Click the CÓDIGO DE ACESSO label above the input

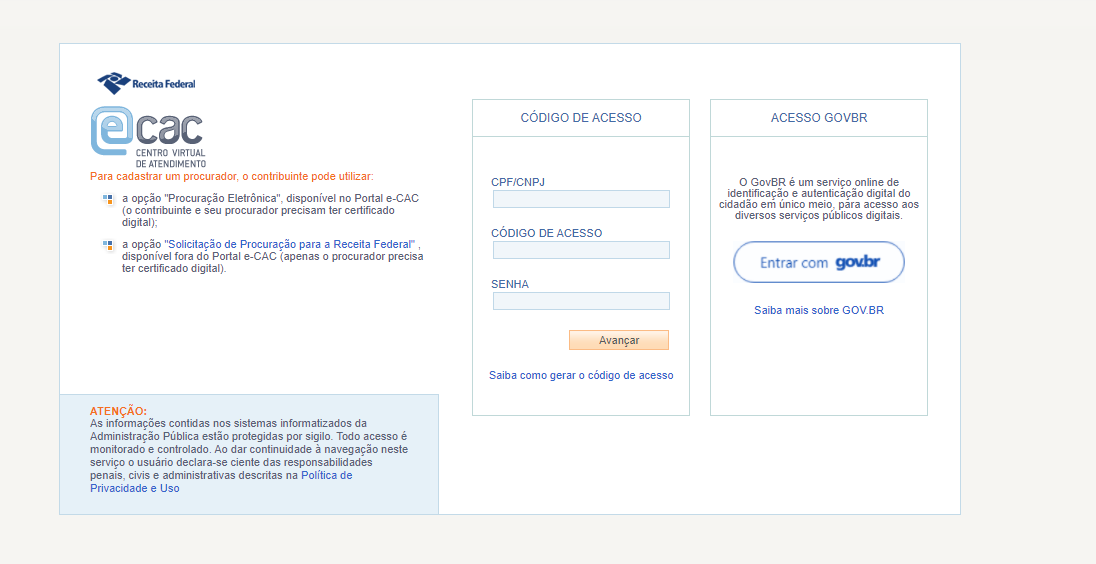click(547, 233)
